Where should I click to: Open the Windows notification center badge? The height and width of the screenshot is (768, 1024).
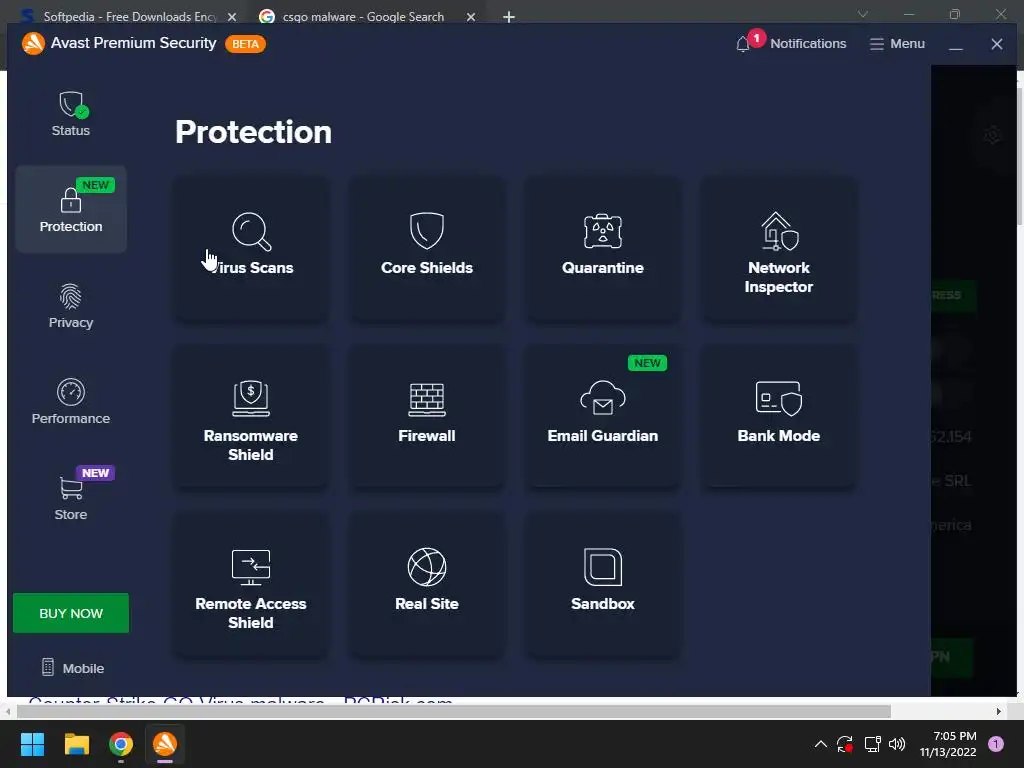point(996,744)
